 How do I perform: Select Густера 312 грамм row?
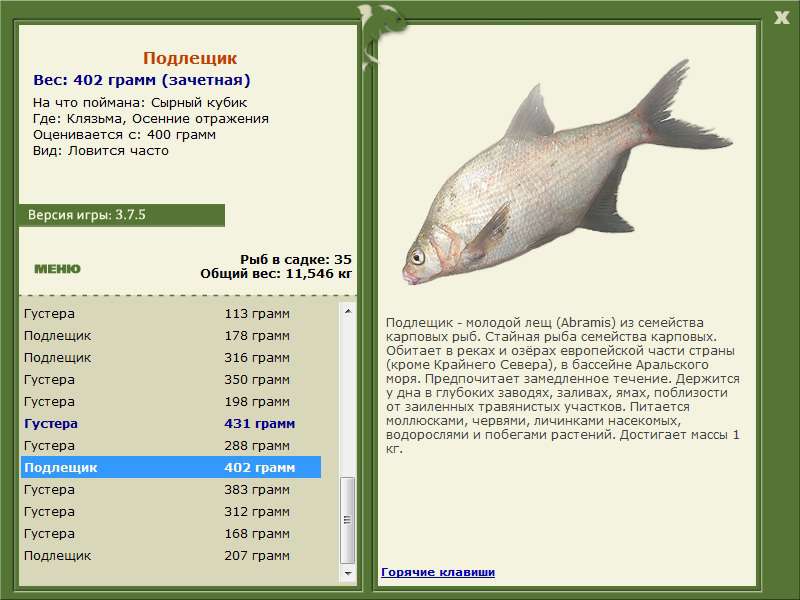pyautogui.click(x=171, y=511)
